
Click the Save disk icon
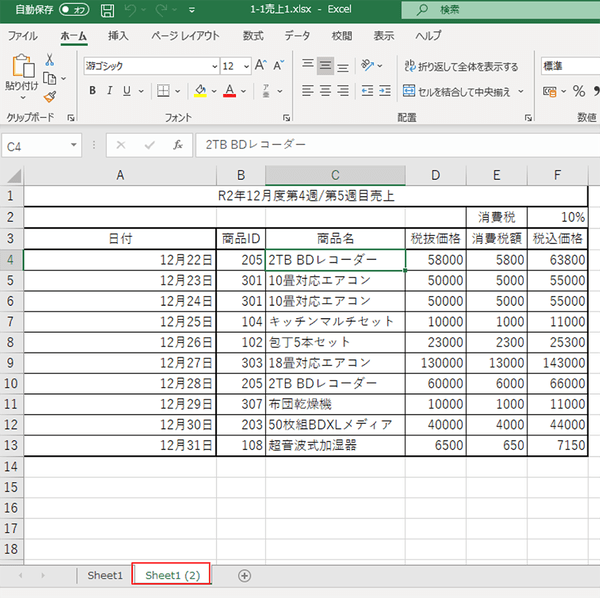click(107, 10)
